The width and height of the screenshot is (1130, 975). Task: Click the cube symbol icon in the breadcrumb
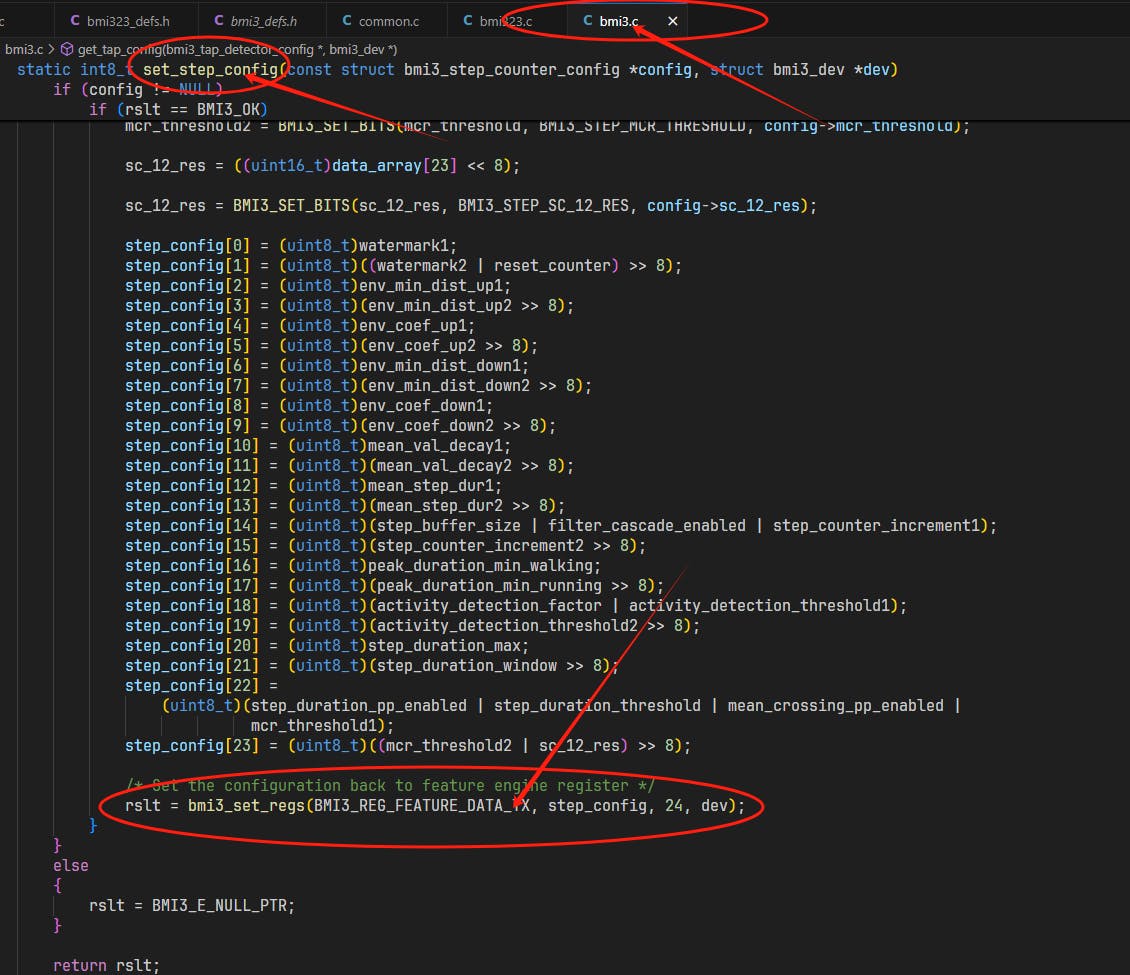[67, 49]
